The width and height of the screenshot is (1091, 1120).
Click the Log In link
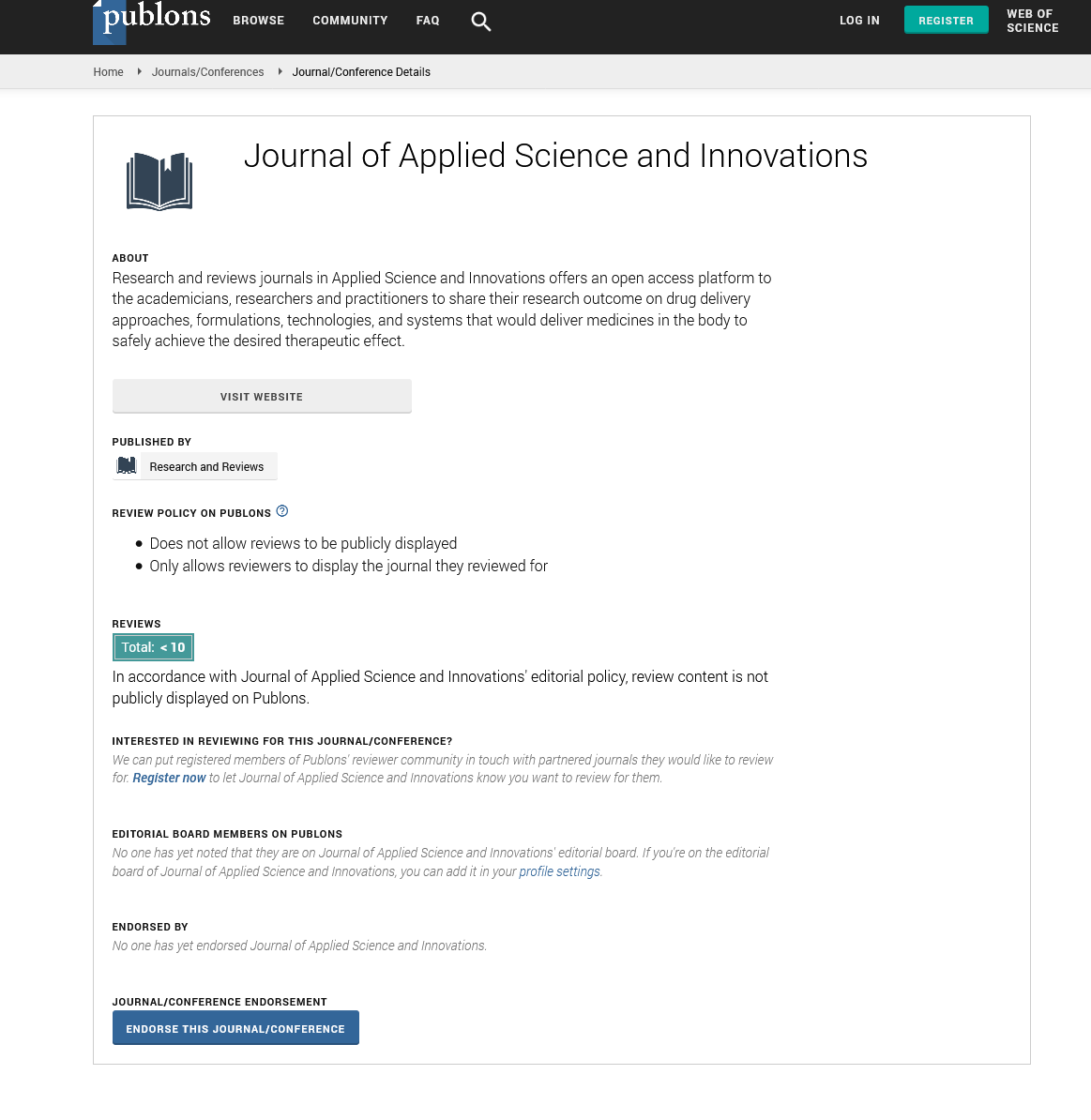coord(859,21)
